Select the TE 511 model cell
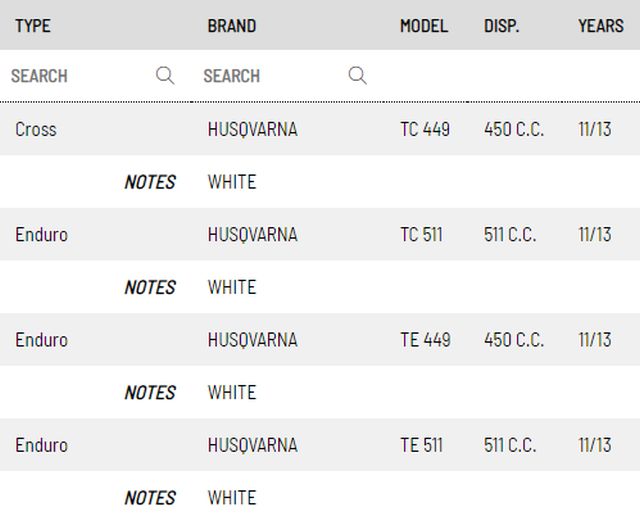The height and width of the screenshot is (521, 640). click(421, 445)
